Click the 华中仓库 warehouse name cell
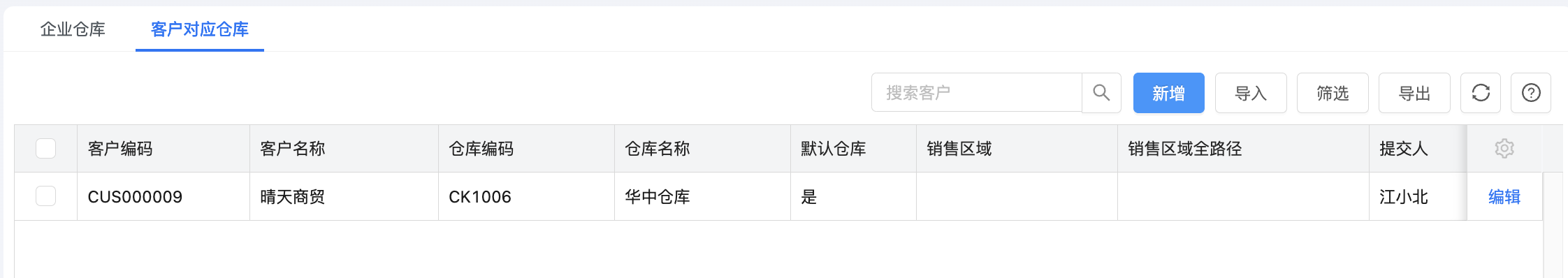 [x=702, y=197]
